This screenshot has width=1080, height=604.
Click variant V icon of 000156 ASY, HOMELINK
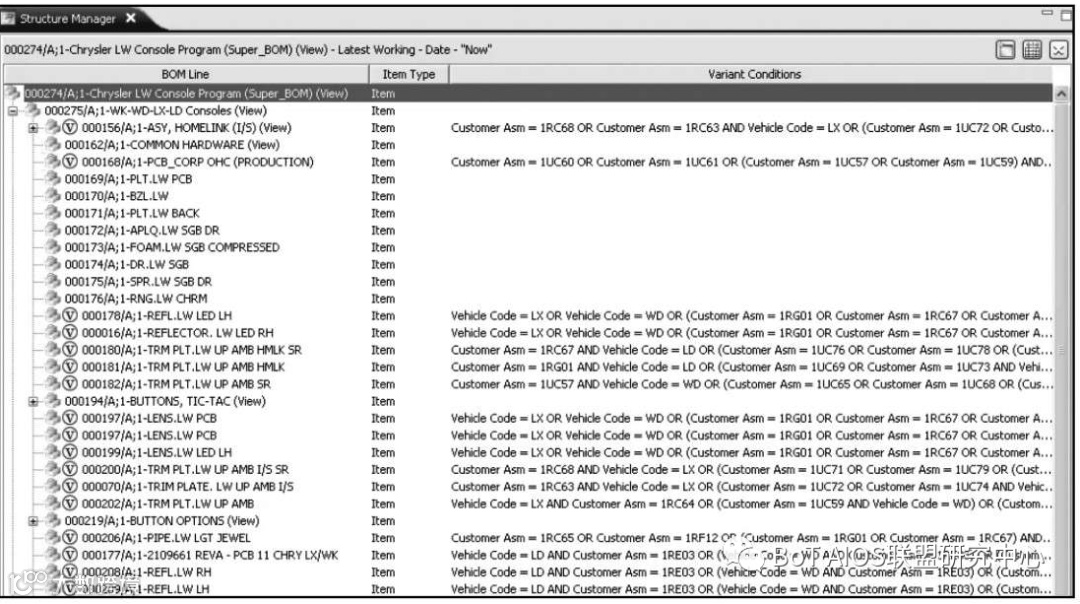pos(70,127)
